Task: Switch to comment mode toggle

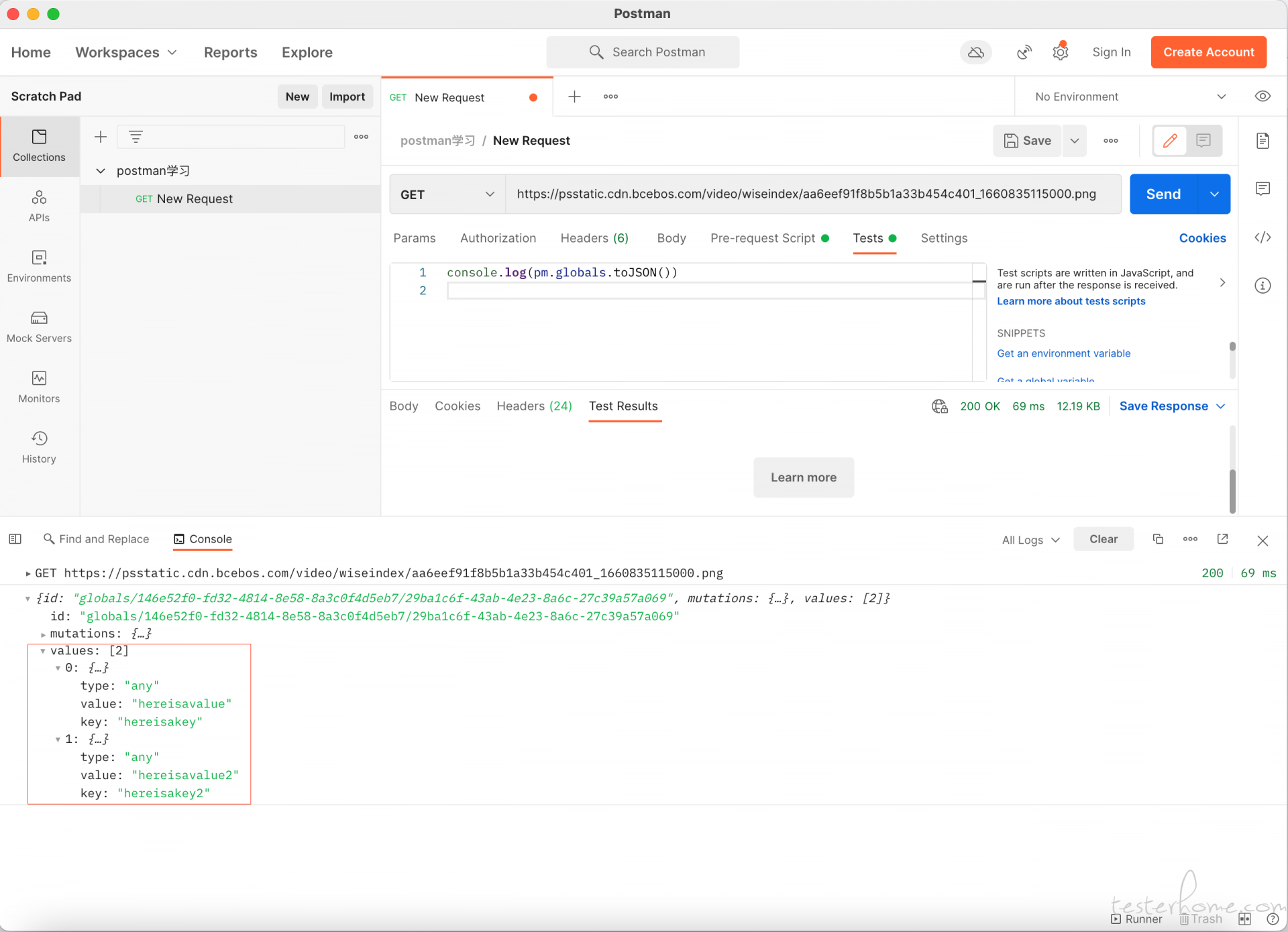Action: [x=1203, y=141]
